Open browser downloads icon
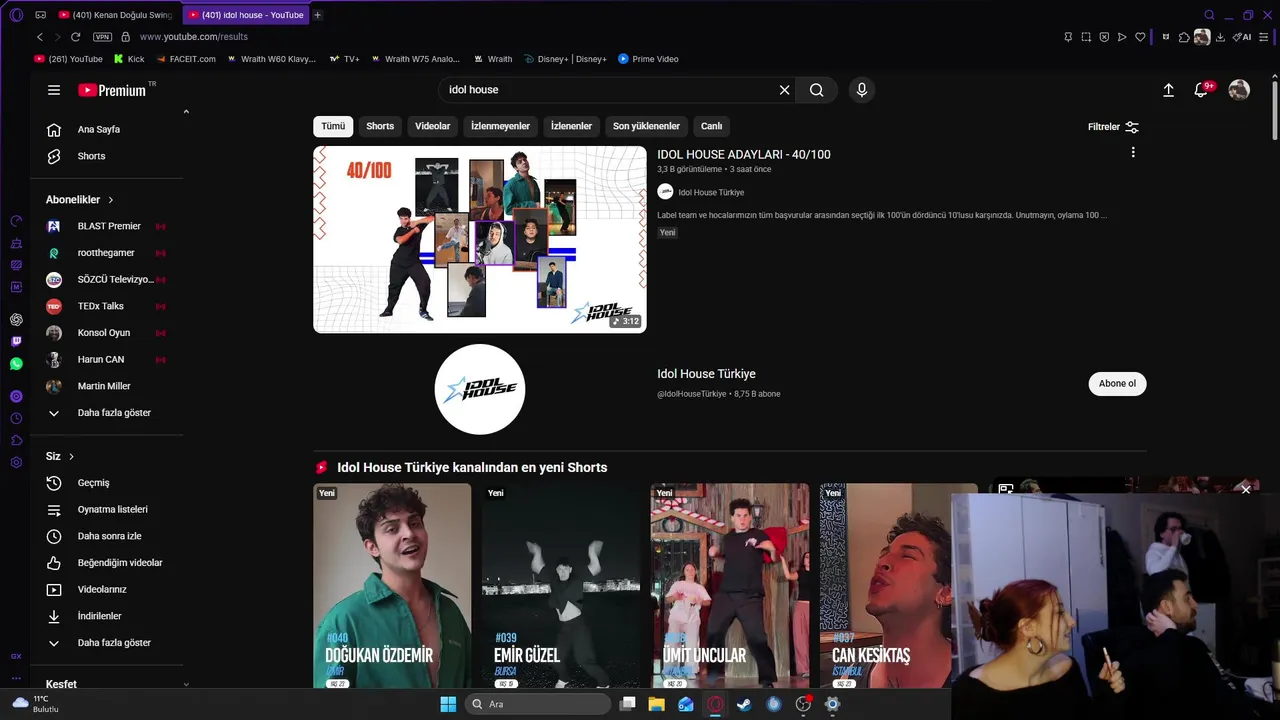The width and height of the screenshot is (1280, 720). click(x=1220, y=37)
